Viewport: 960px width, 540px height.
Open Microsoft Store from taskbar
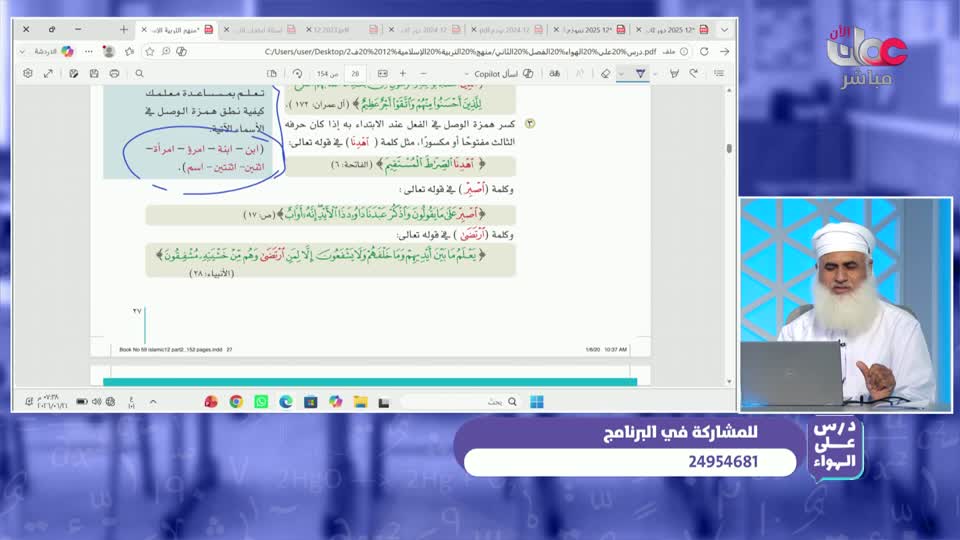(x=310, y=402)
